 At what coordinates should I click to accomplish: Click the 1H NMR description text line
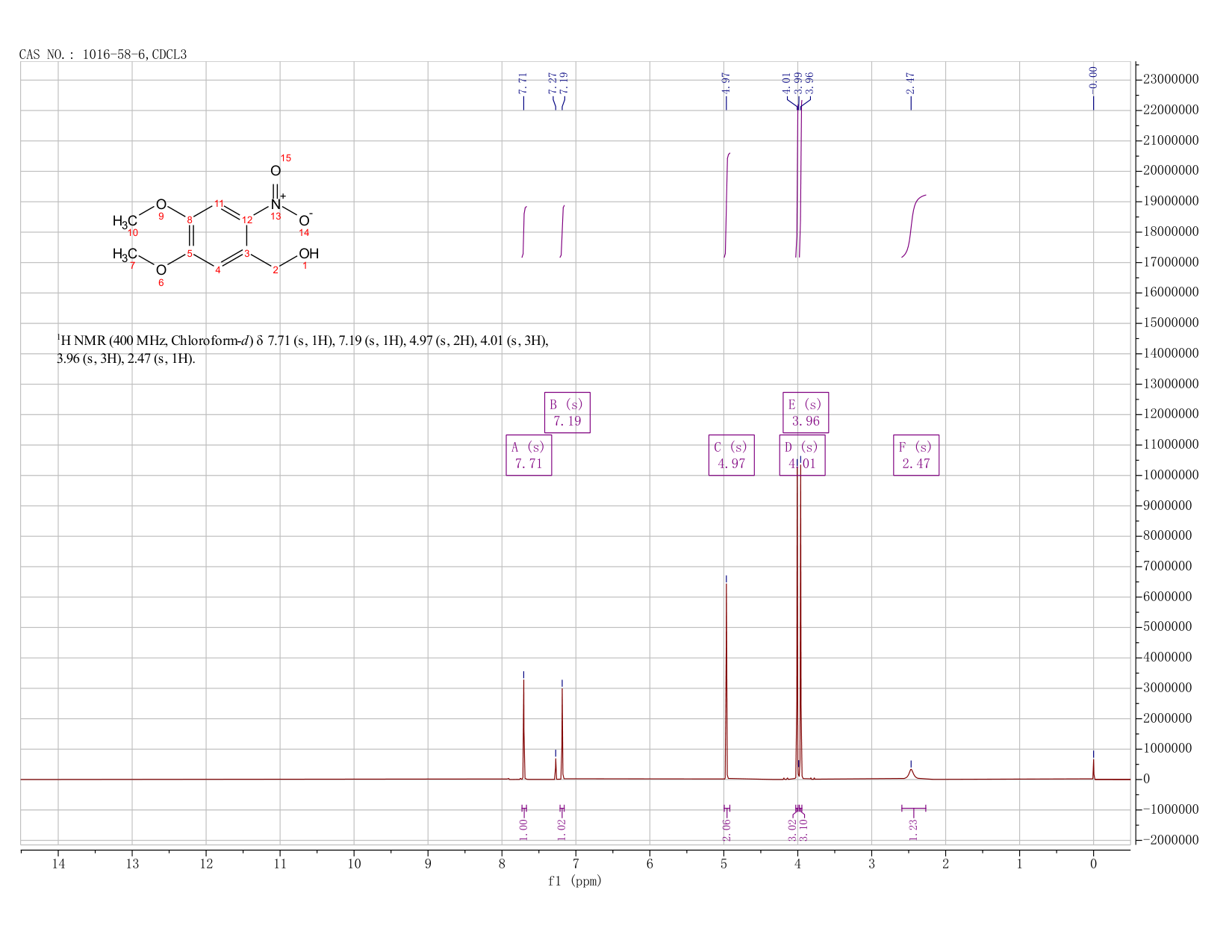[x=302, y=349]
